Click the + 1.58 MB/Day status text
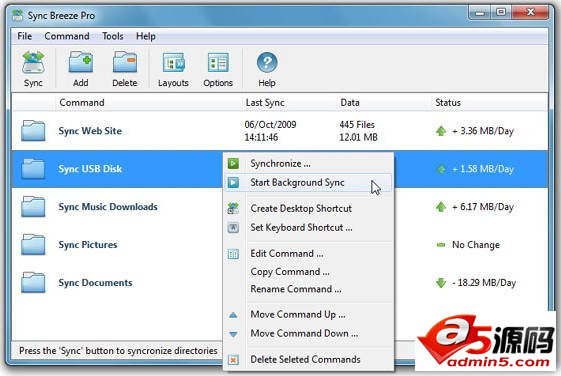 tap(483, 169)
